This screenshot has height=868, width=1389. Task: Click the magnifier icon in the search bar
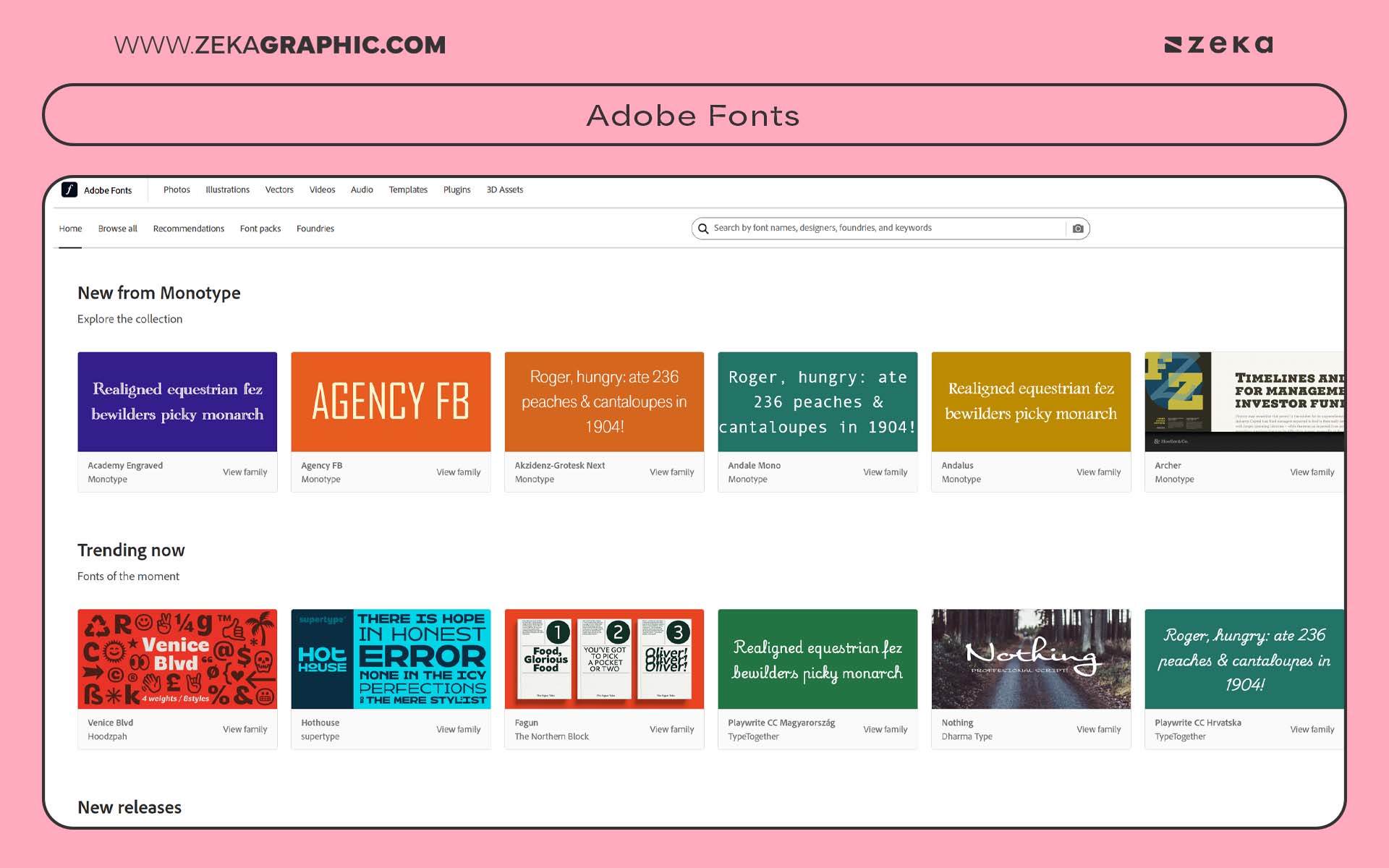[702, 228]
